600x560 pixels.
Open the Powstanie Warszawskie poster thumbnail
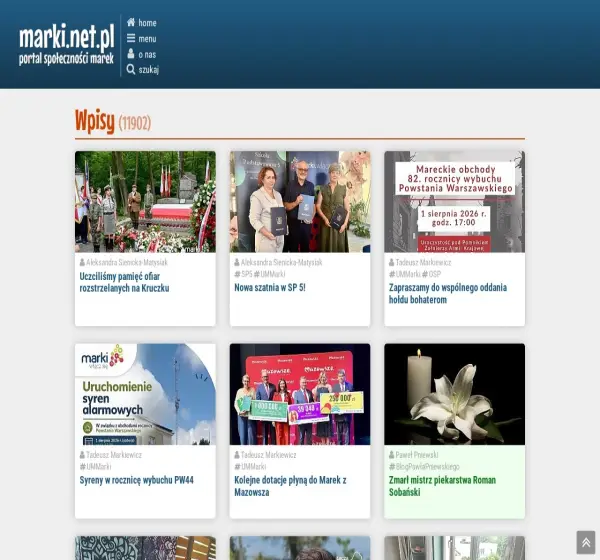click(455, 202)
